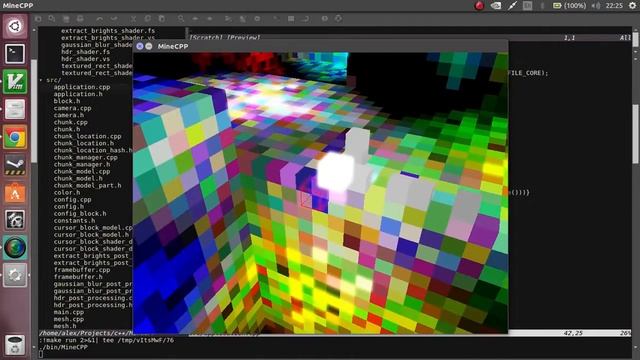Select chunk_location.cpp in the file tree

[x=87, y=136]
